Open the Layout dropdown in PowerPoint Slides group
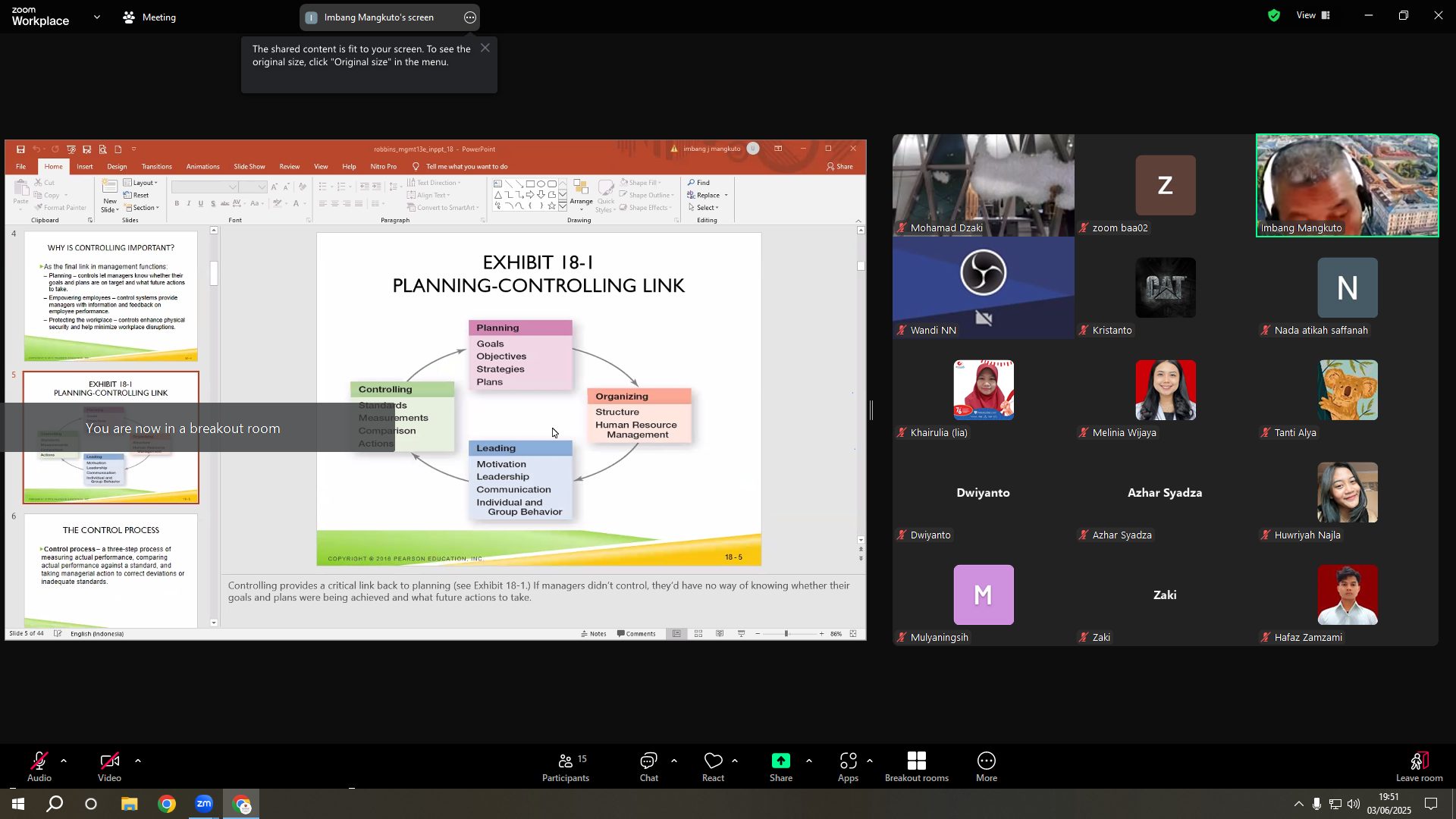The image size is (1456, 819). click(x=141, y=183)
